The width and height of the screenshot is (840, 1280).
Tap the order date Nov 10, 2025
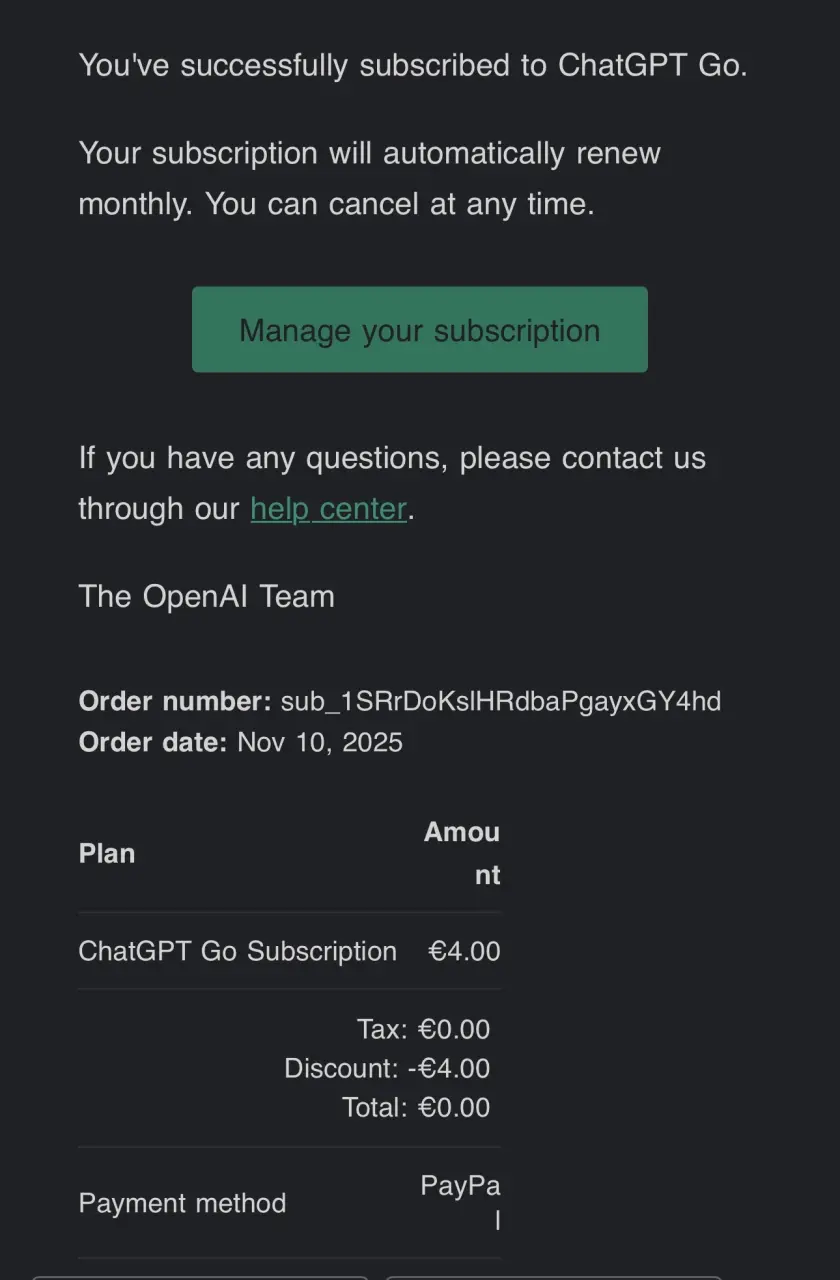(320, 742)
